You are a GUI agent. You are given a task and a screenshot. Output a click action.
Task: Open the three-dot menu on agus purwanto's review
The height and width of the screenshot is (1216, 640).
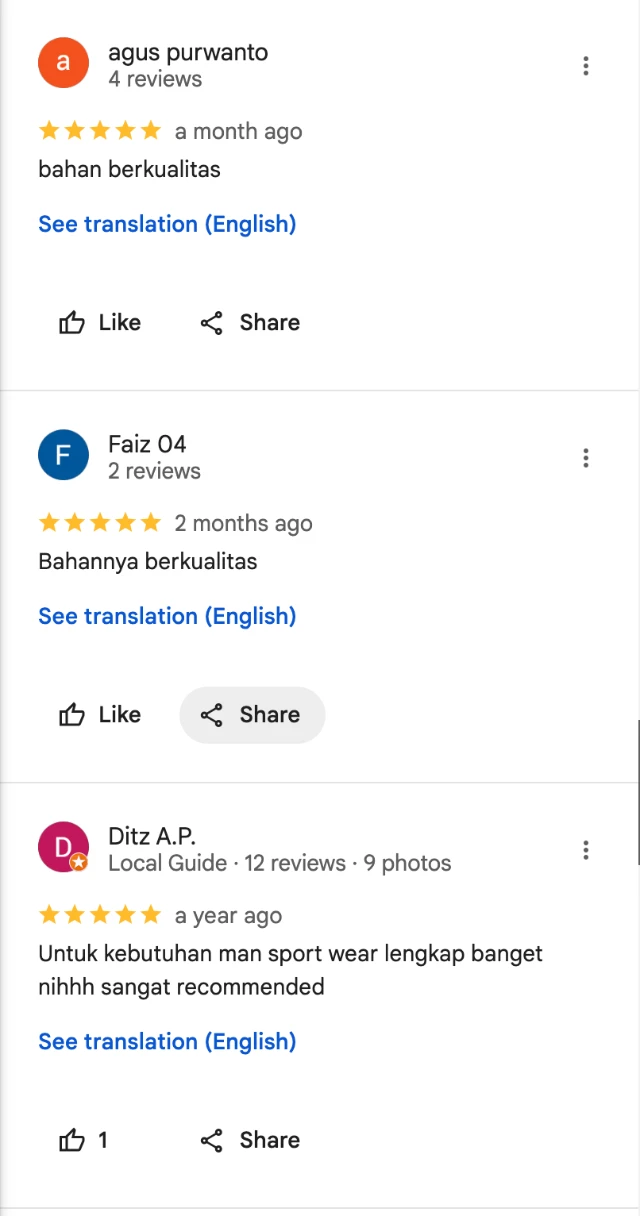[586, 65]
